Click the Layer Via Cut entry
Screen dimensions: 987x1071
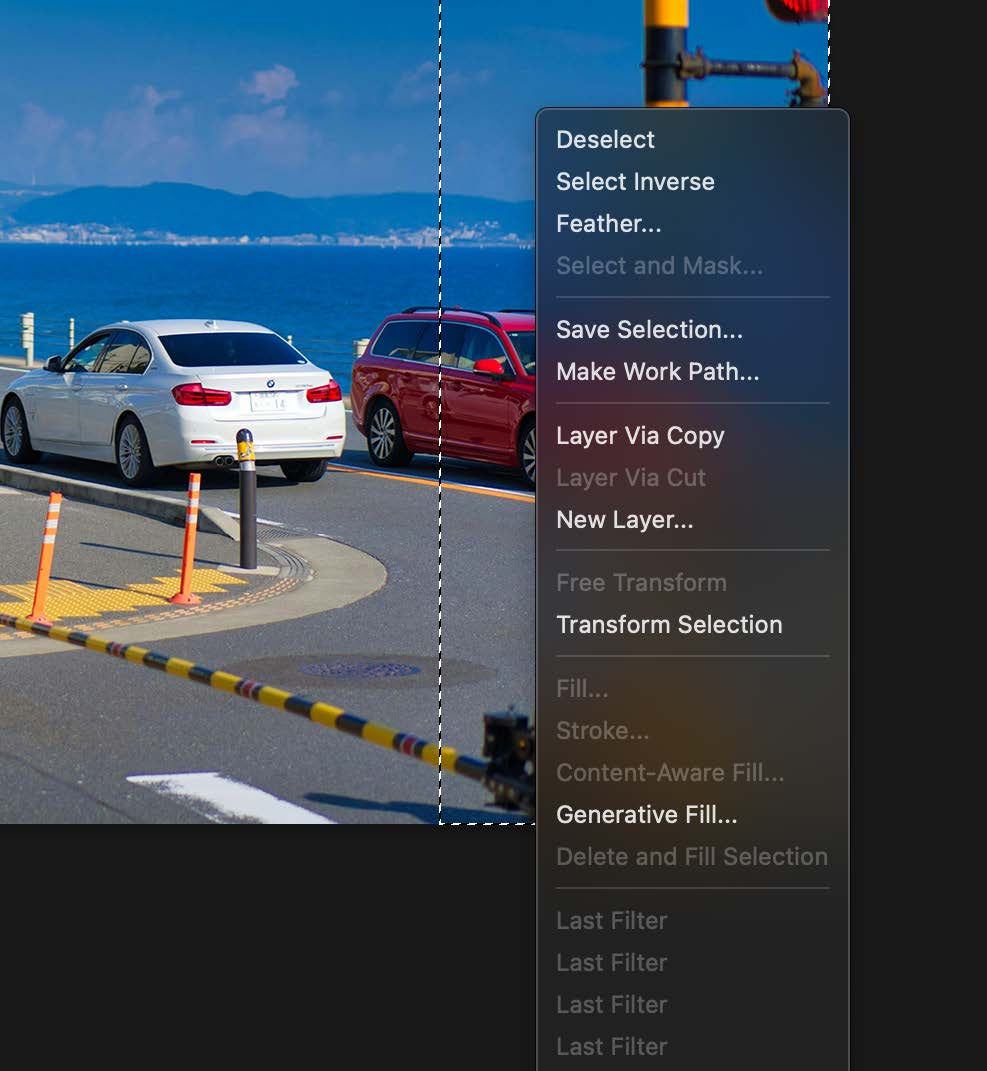click(x=631, y=478)
